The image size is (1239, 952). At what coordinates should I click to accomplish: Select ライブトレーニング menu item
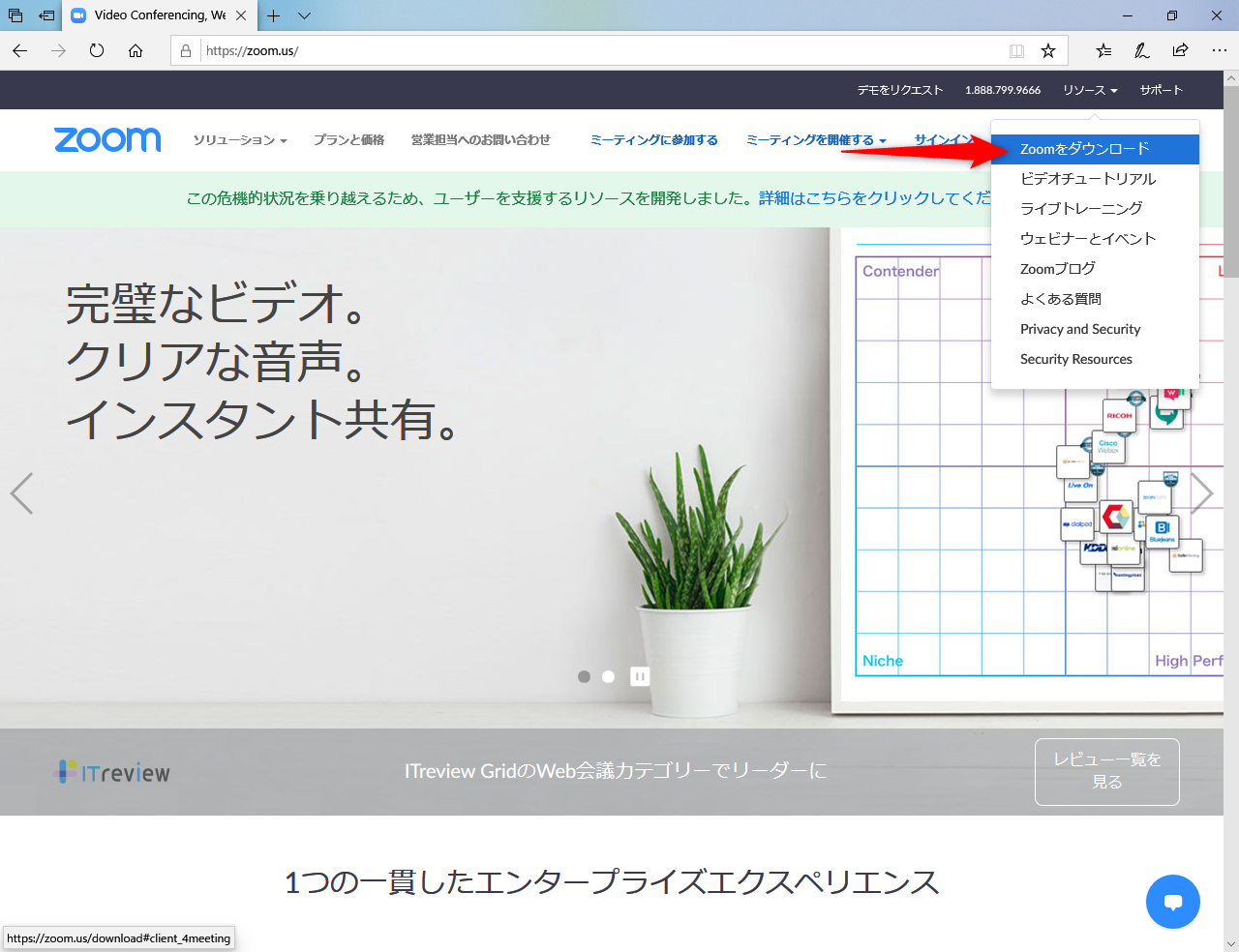[1095, 209]
